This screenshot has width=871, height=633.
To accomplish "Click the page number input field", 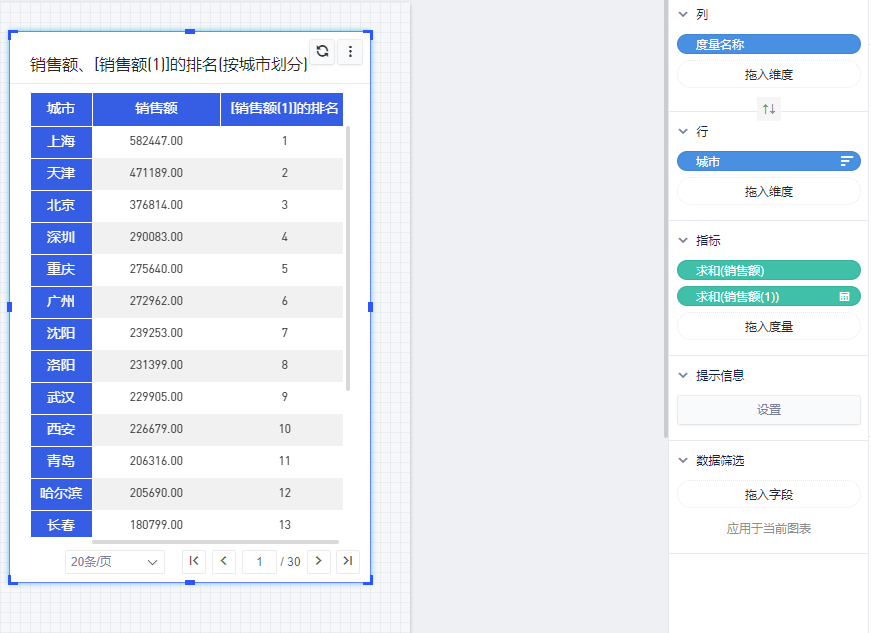I will coord(259,562).
